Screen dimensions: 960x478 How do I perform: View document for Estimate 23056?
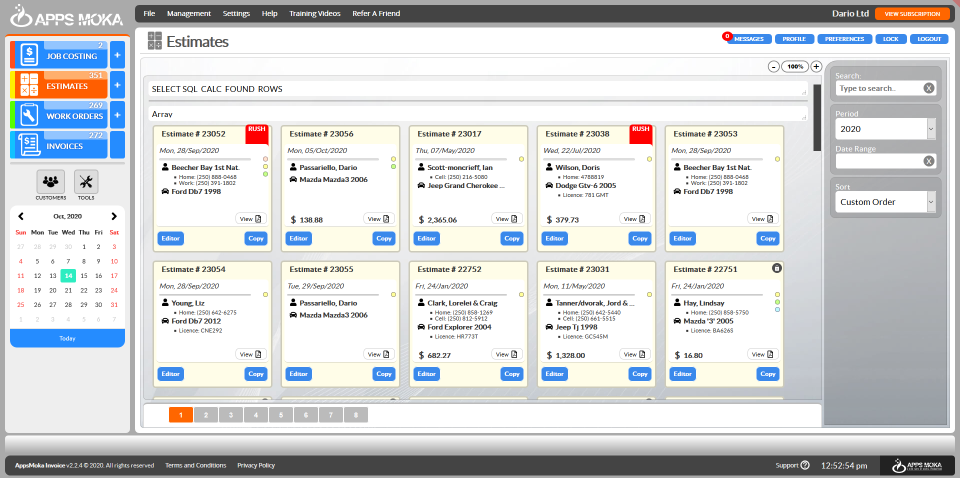379,218
